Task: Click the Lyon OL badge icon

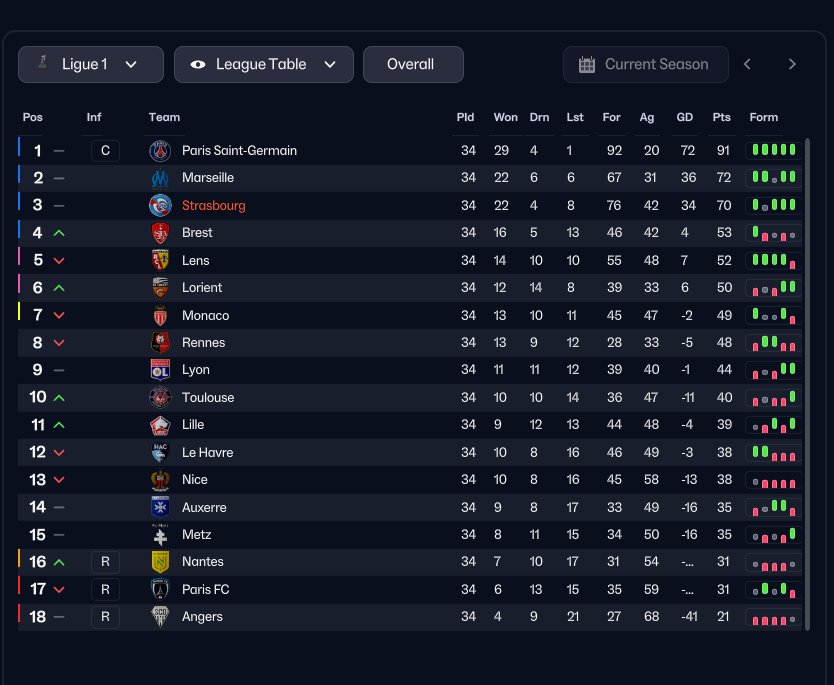Action: [160, 370]
